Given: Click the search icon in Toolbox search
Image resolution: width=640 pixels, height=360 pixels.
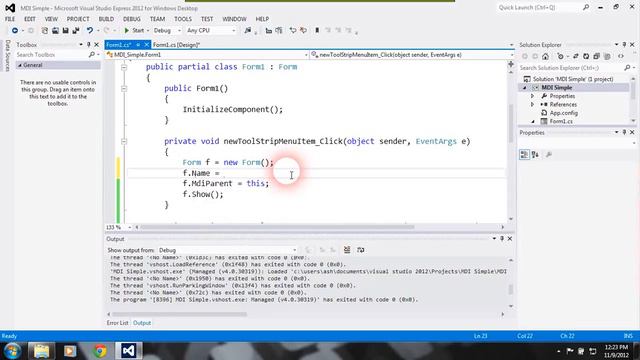Looking at the screenshot, I should click(x=91, y=55).
